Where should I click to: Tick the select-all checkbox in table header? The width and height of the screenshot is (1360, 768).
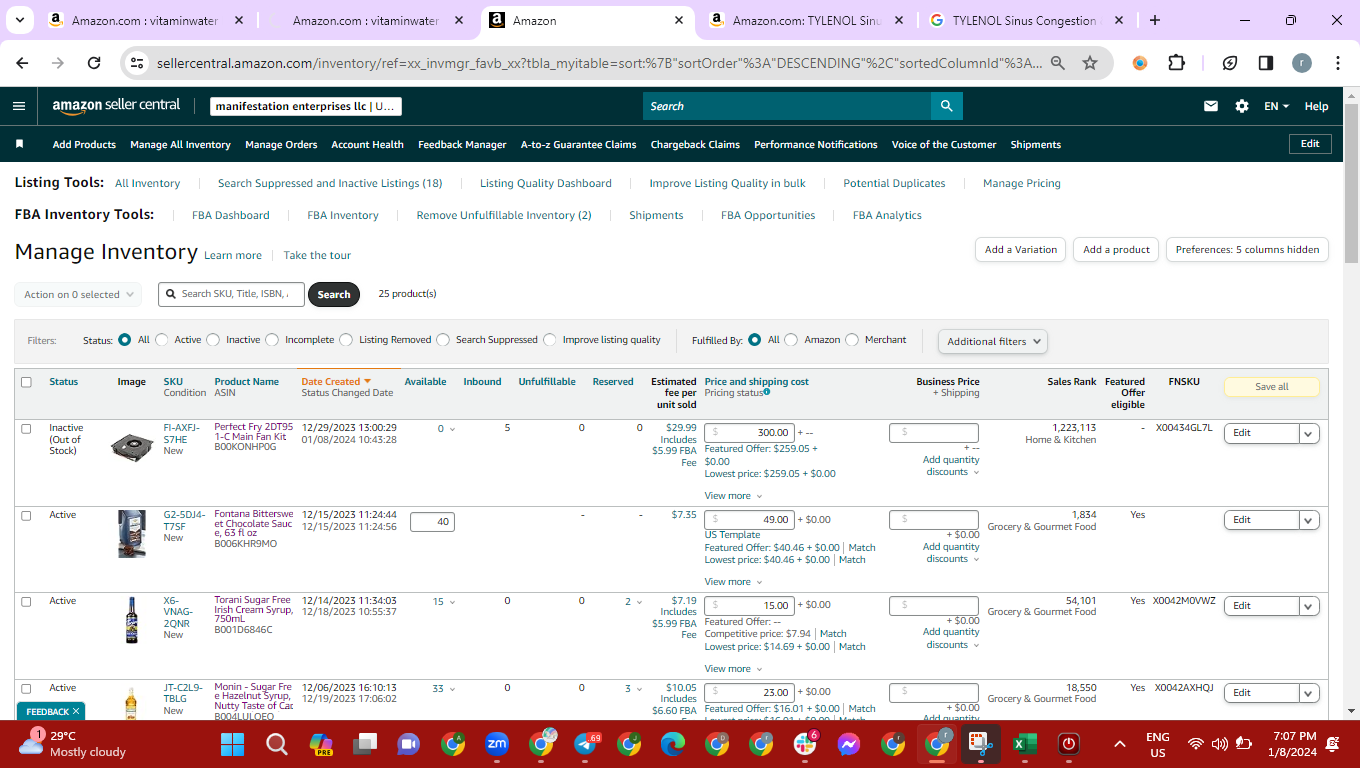click(26, 381)
